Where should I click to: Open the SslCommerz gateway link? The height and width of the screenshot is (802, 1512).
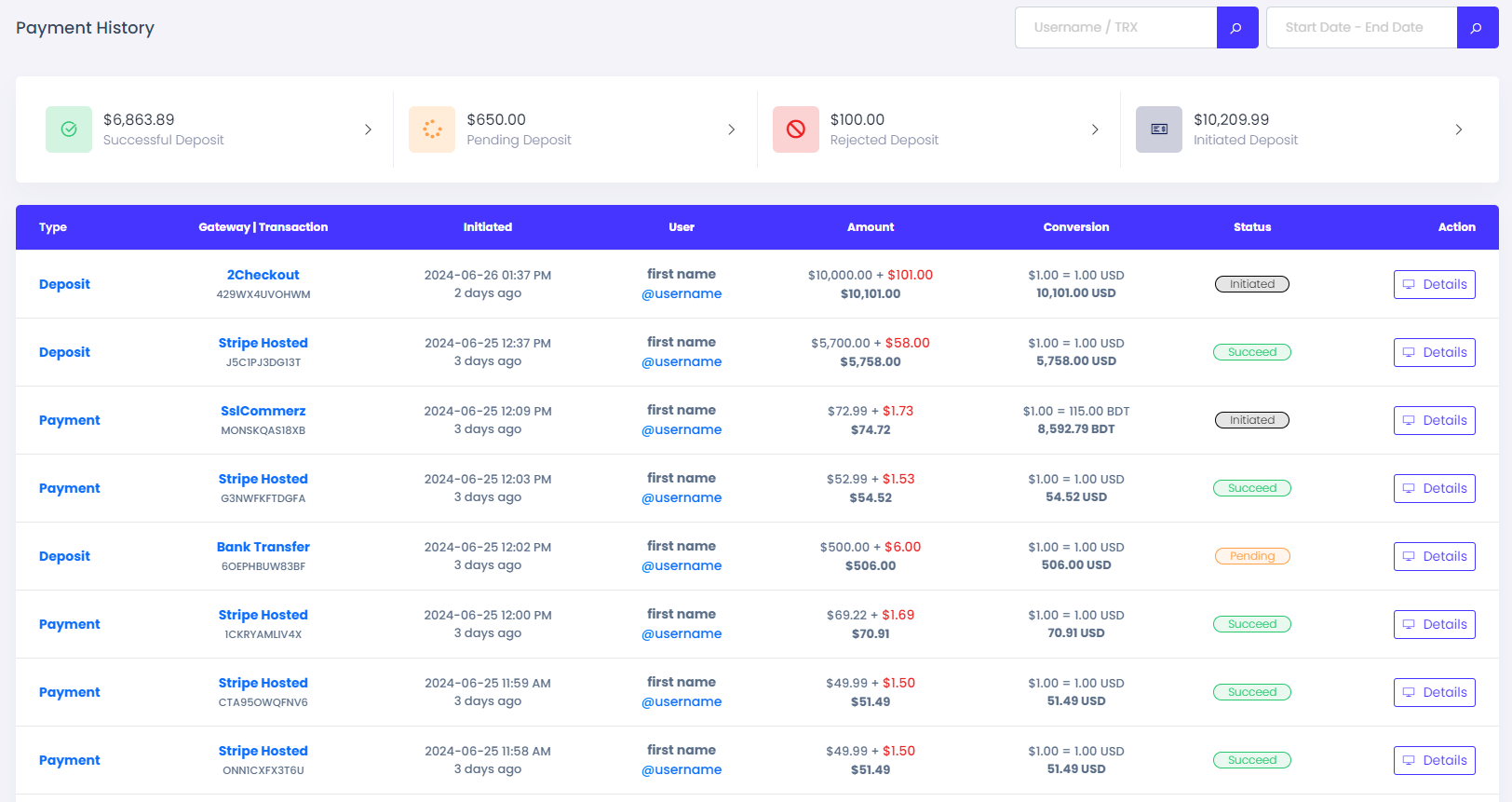pos(263,411)
